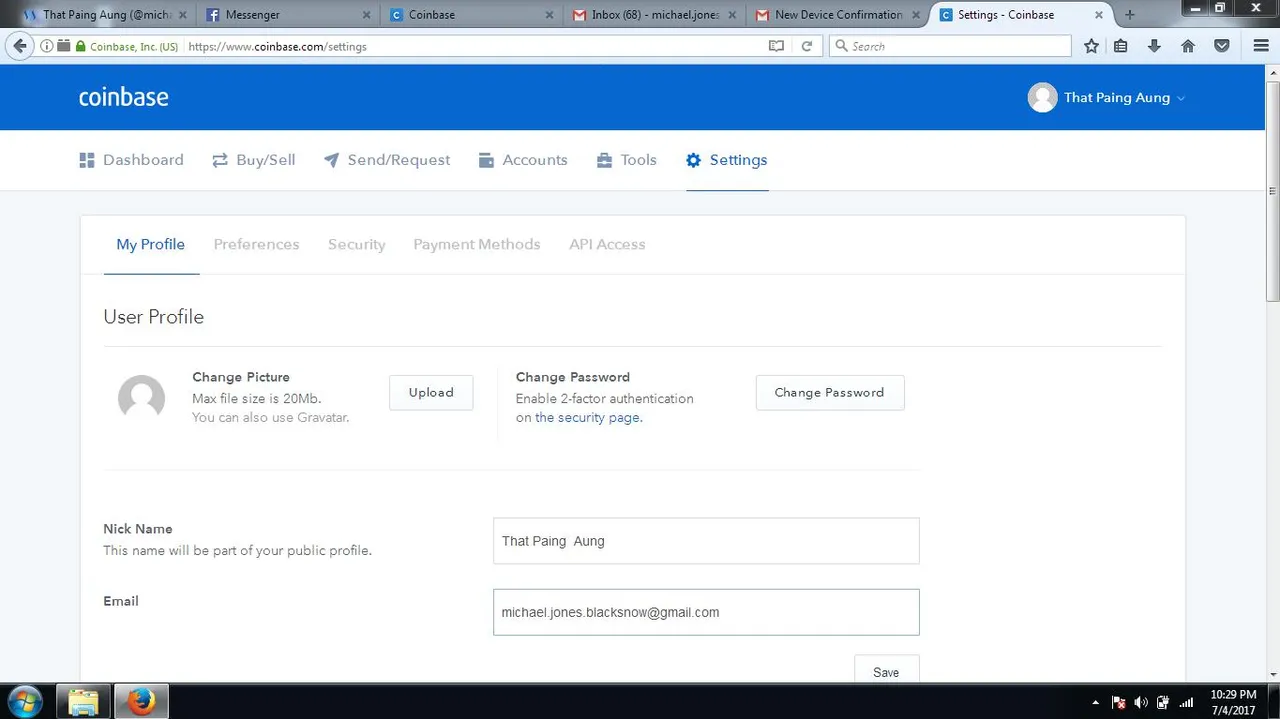This screenshot has height=719, width=1280.
Task: Open the Preferences settings tab
Action: pyautogui.click(x=256, y=244)
